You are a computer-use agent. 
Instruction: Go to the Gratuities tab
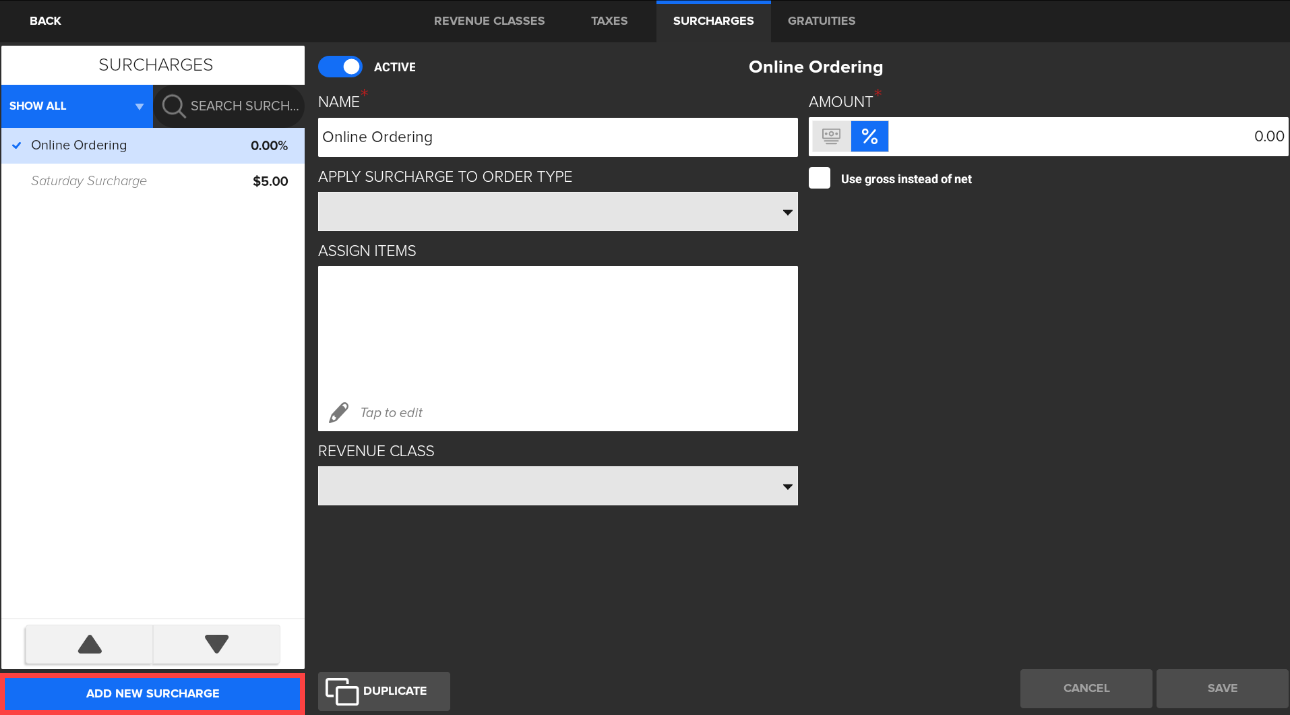click(821, 21)
